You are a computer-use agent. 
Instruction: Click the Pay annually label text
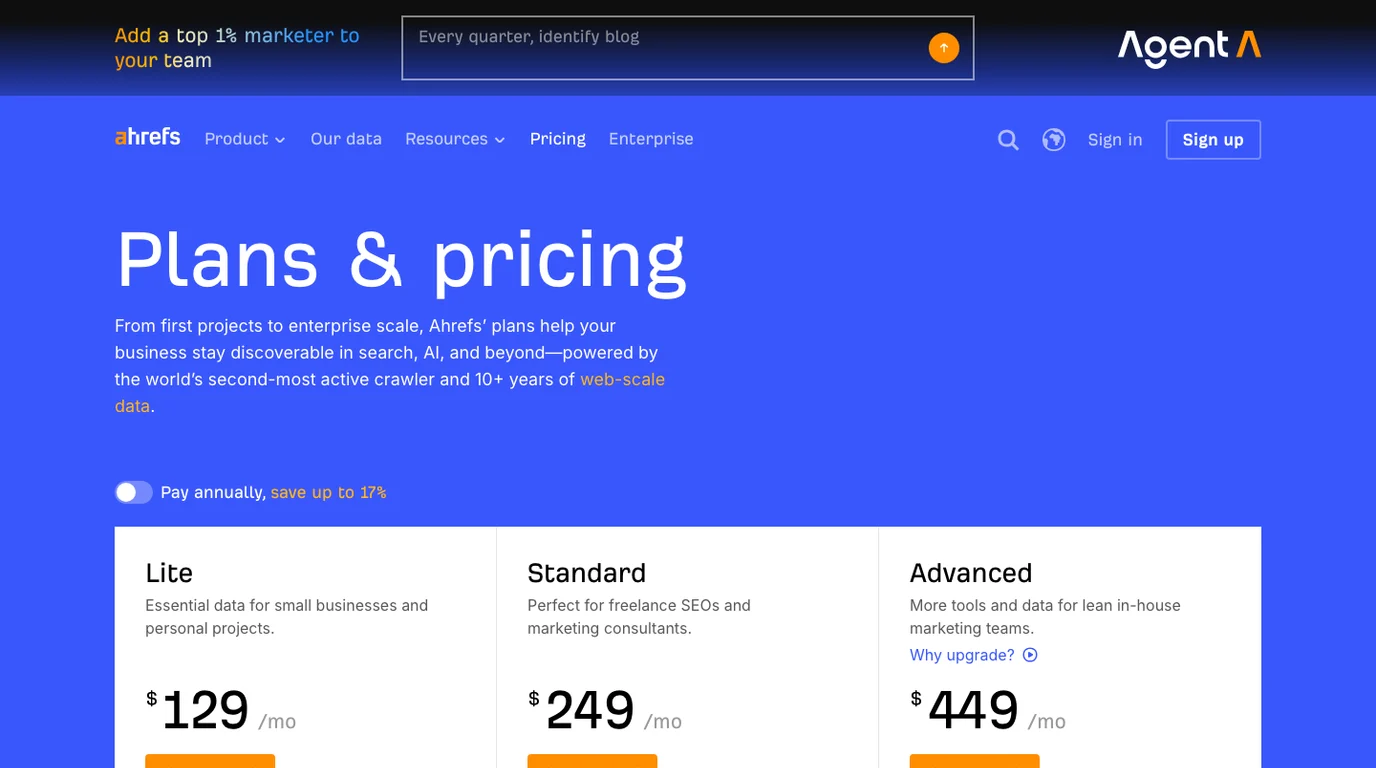pos(213,492)
